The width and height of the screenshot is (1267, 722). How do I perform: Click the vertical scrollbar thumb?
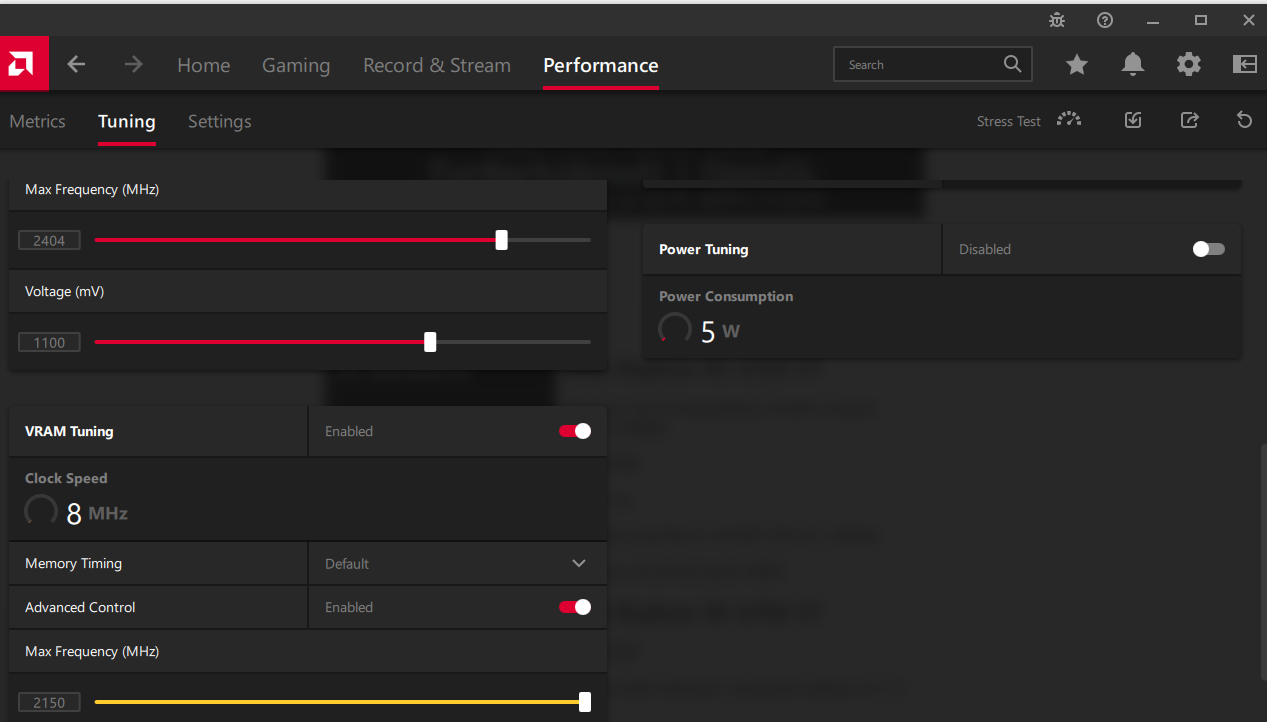tap(1263, 560)
